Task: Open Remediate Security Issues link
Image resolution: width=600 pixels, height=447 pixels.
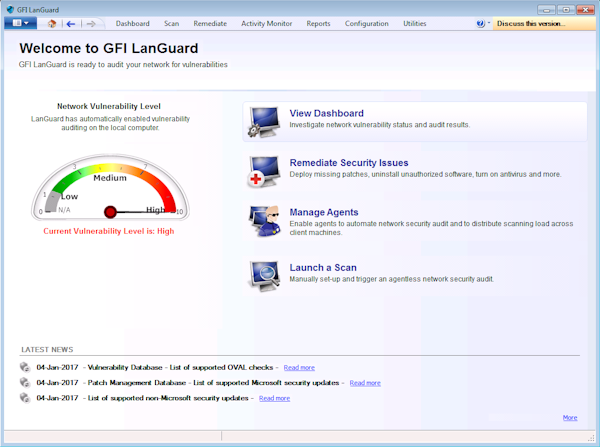Action: [x=349, y=163]
